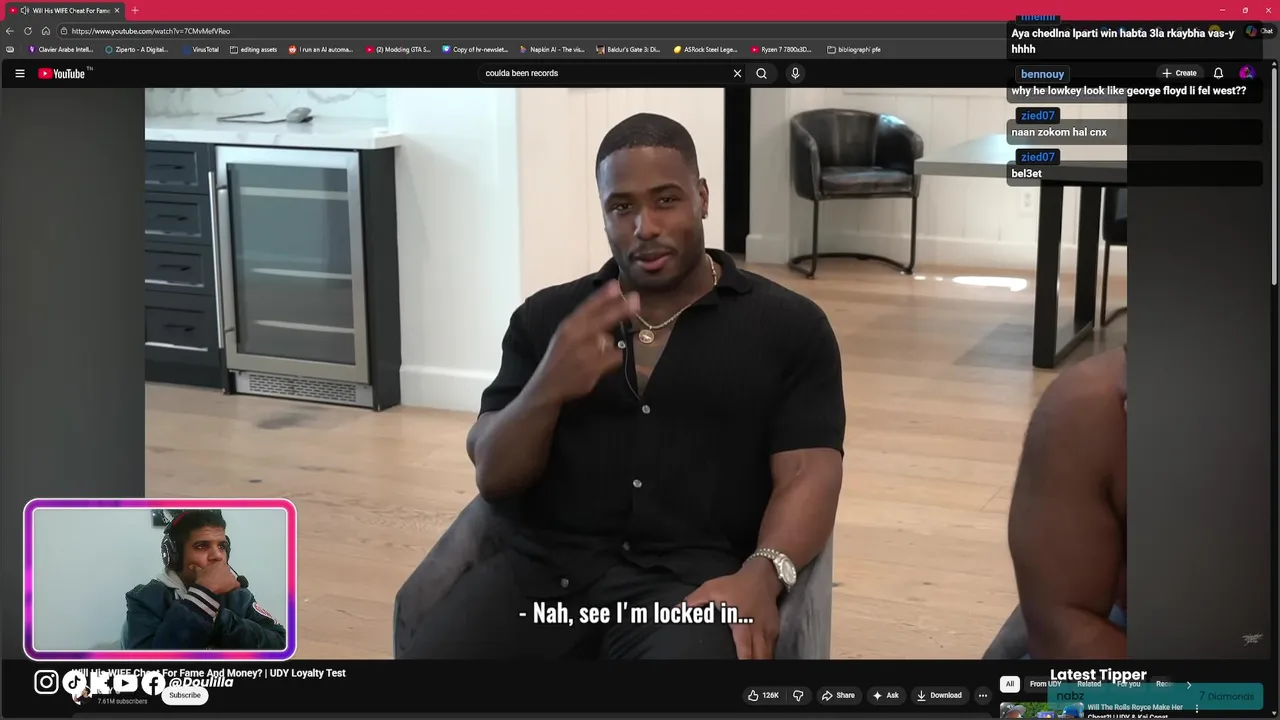Click the first 'zied07' chat username
The width and height of the screenshot is (1280, 720).
coord(1037,116)
